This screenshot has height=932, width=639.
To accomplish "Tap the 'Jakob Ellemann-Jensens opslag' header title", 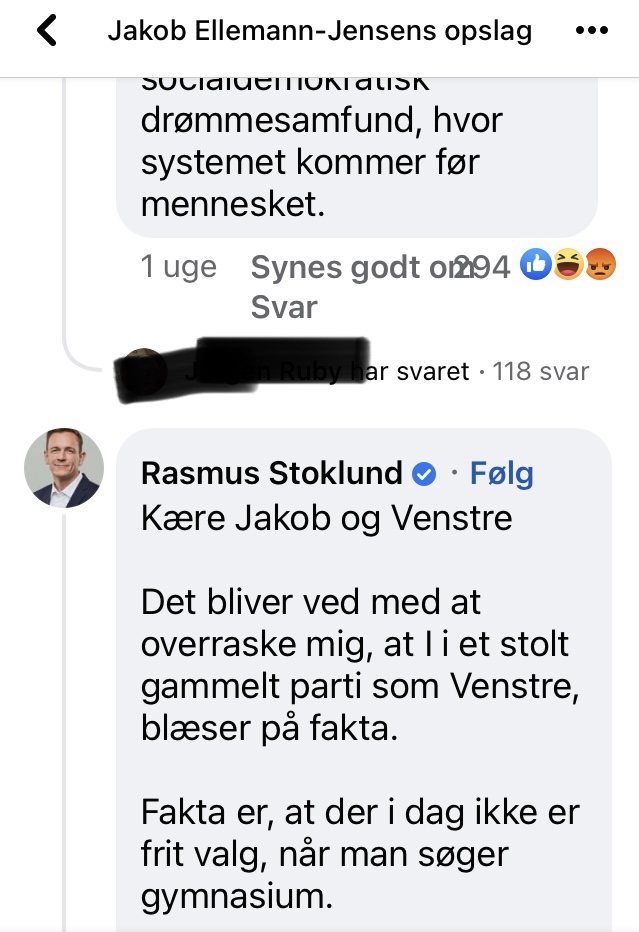I will pyautogui.click(x=320, y=31).
